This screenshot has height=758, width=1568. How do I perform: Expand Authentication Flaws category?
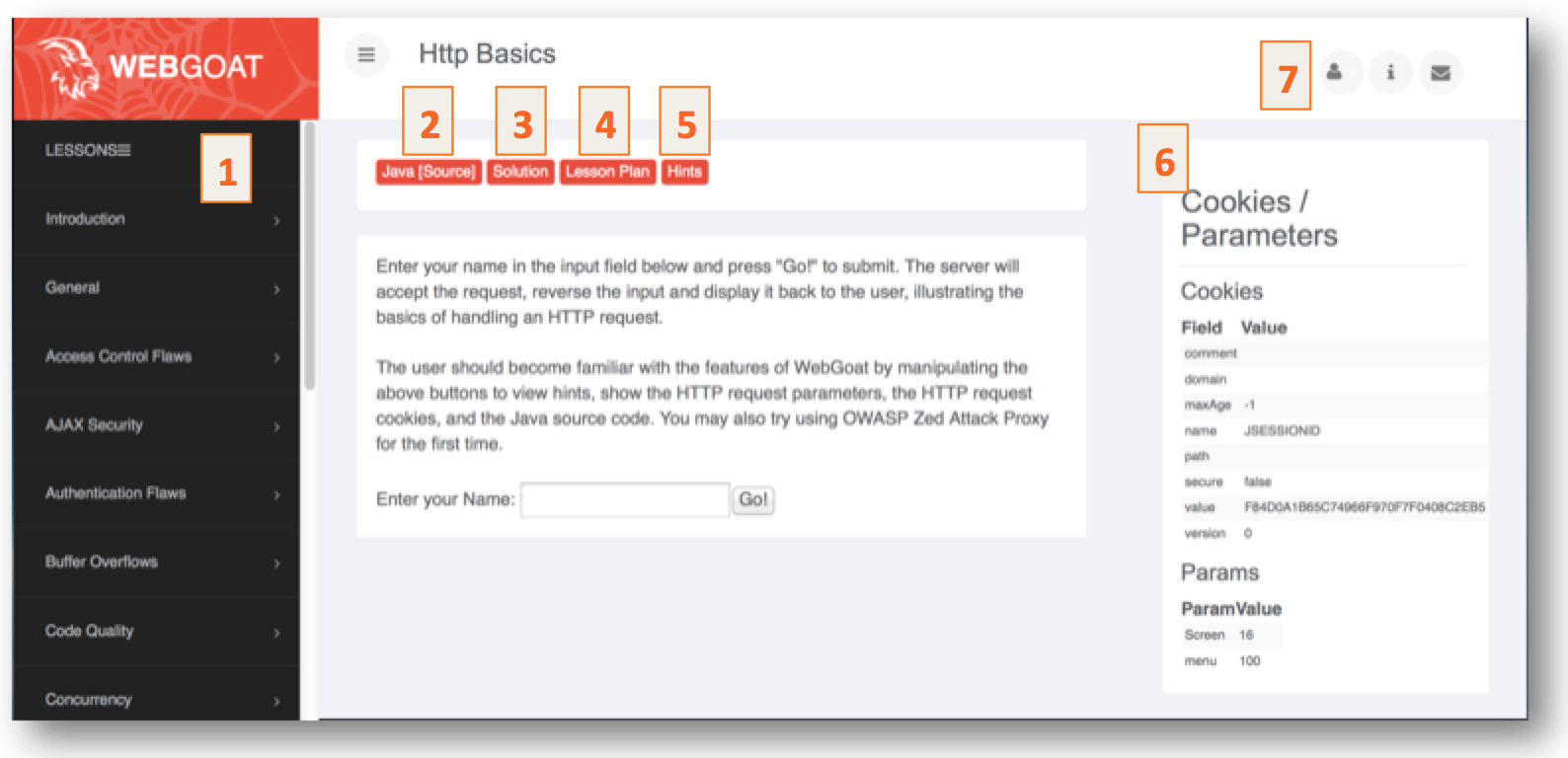coord(157,493)
